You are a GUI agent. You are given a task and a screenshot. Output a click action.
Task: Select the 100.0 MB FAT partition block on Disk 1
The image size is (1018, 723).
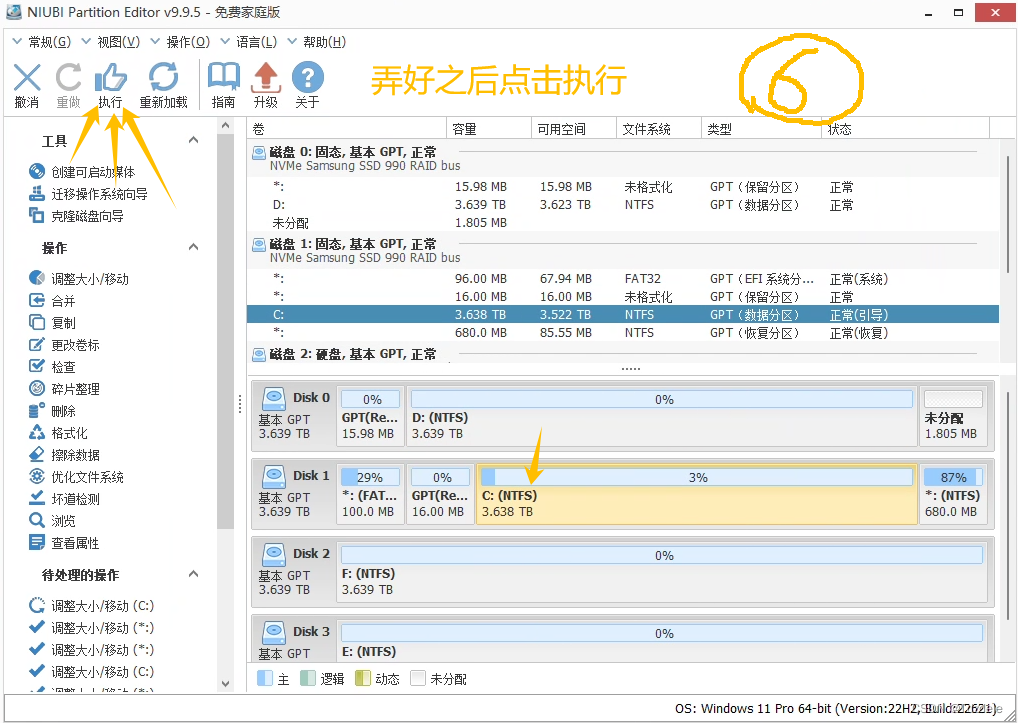tap(370, 494)
